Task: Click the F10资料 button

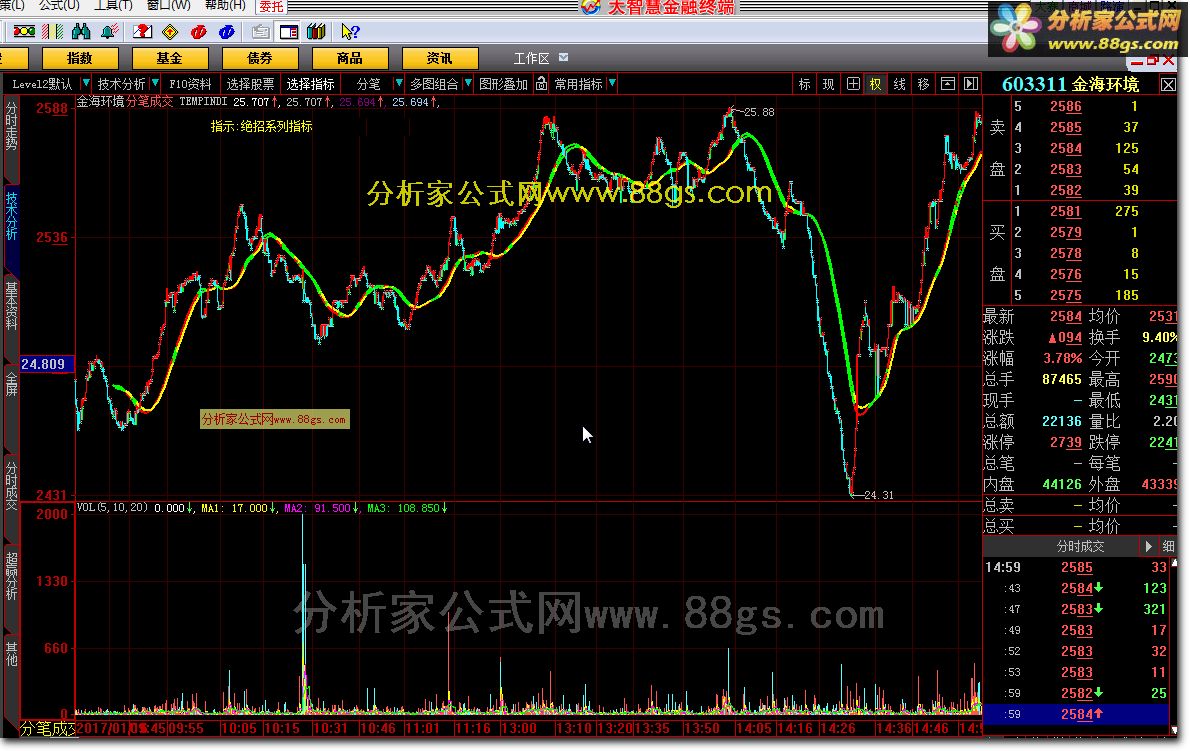Action: [190, 84]
